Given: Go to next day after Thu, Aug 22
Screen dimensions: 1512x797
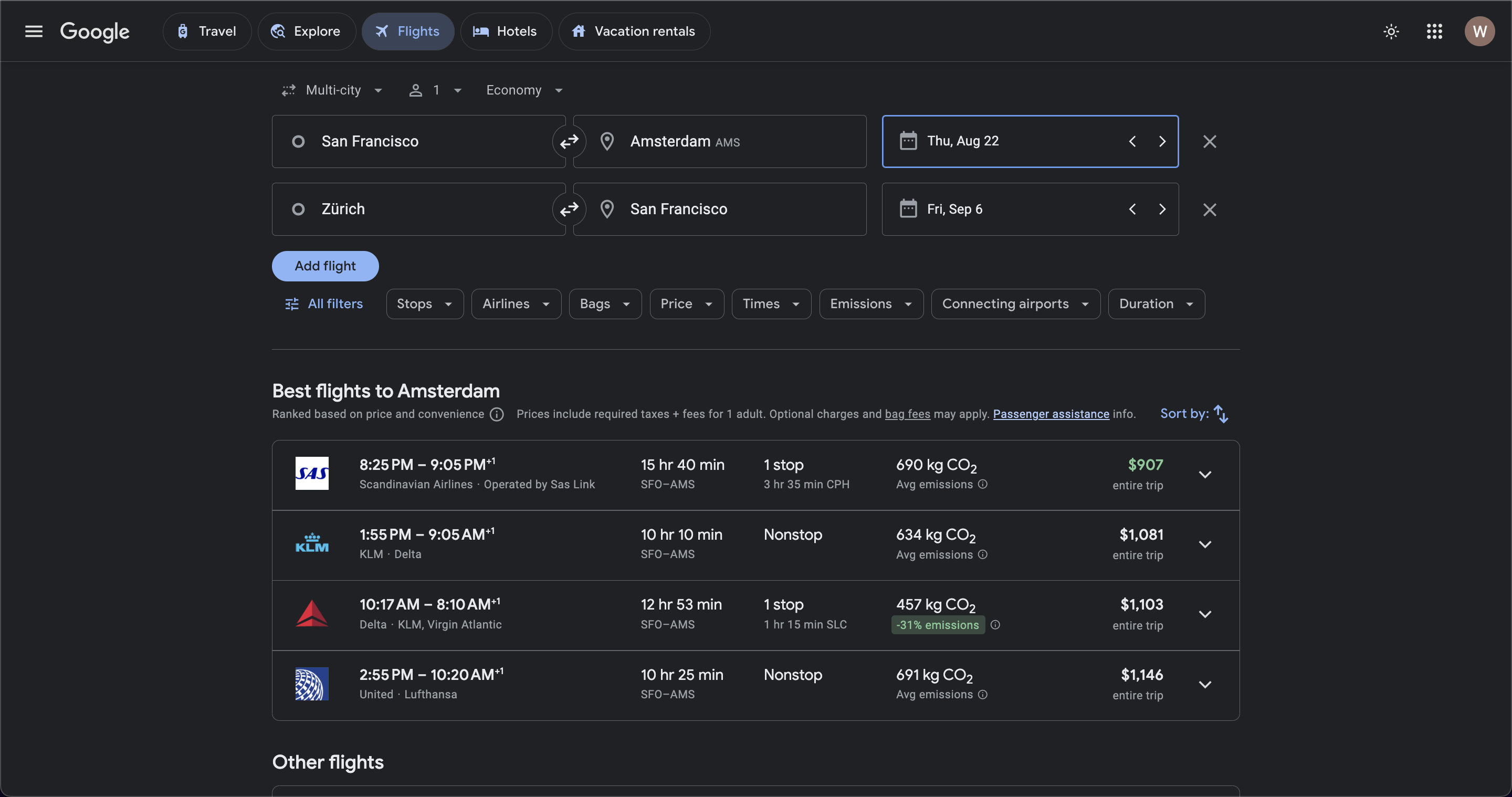Looking at the screenshot, I should 1162,141.
